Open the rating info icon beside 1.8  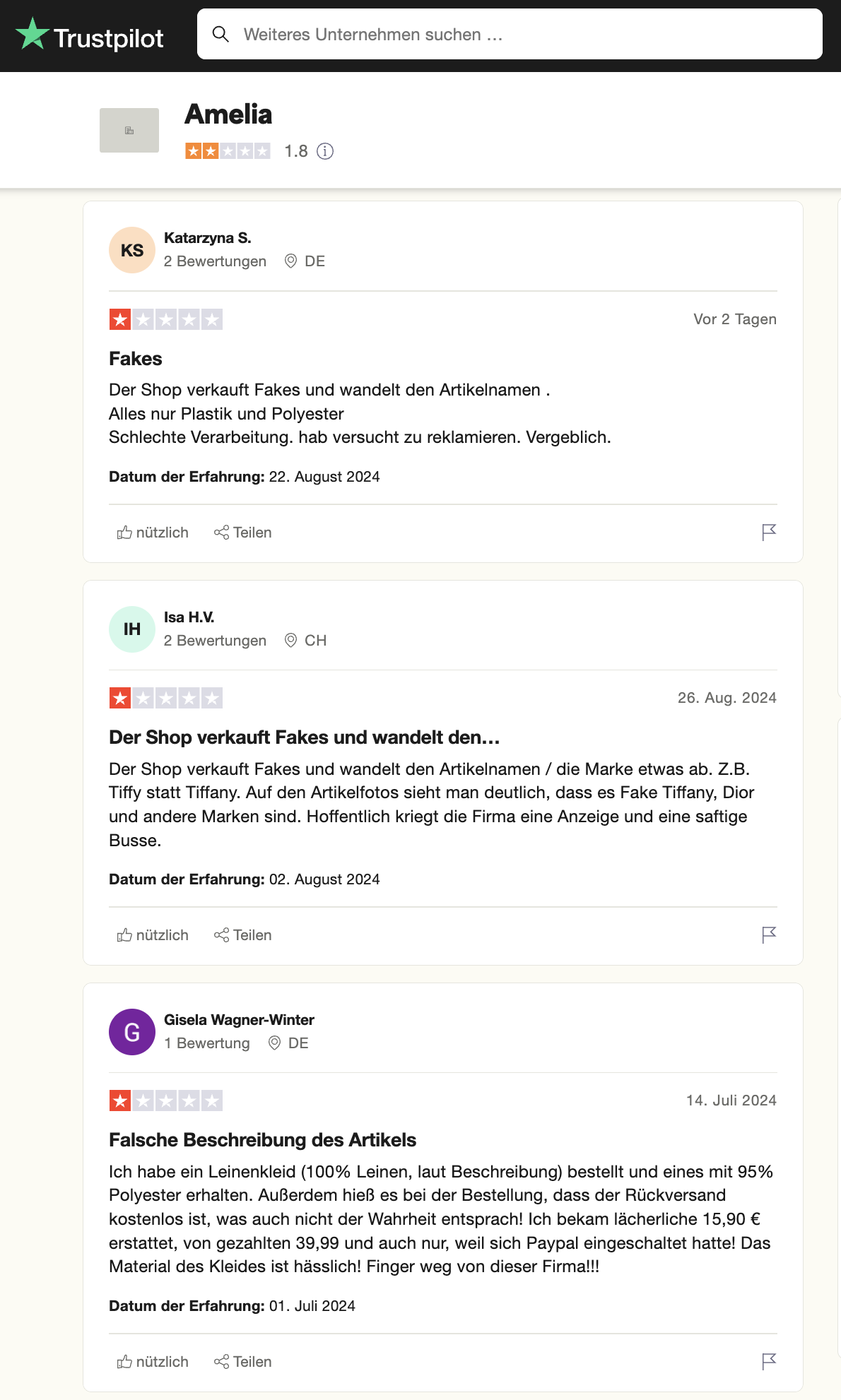tap(325, 151)
